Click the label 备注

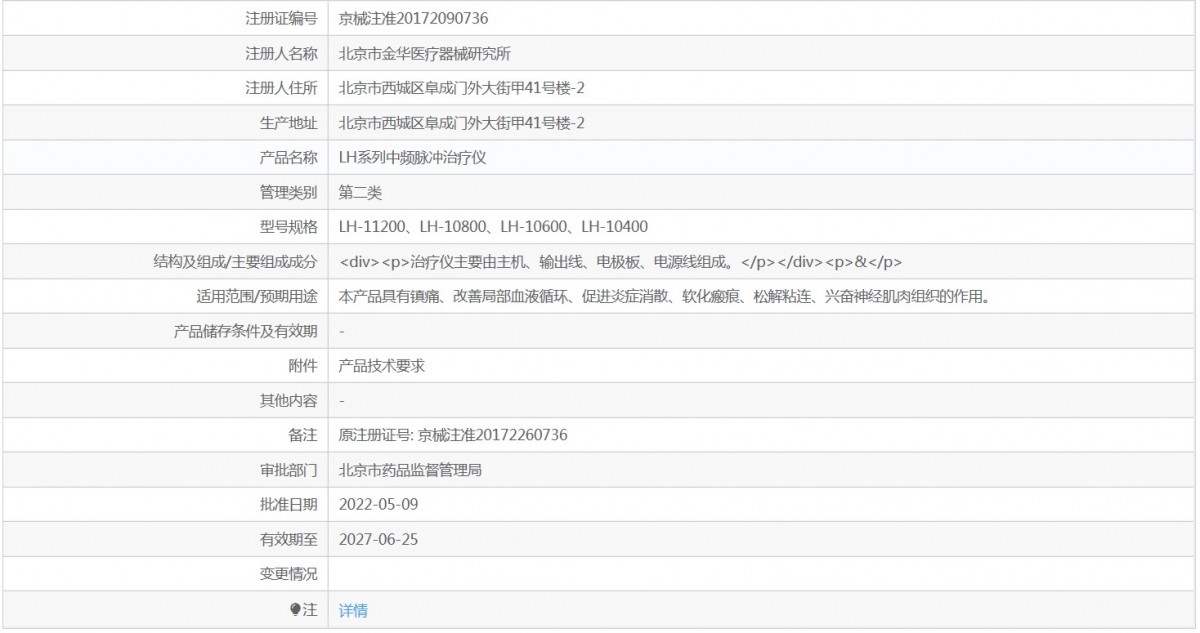click(x=303, y=435)
